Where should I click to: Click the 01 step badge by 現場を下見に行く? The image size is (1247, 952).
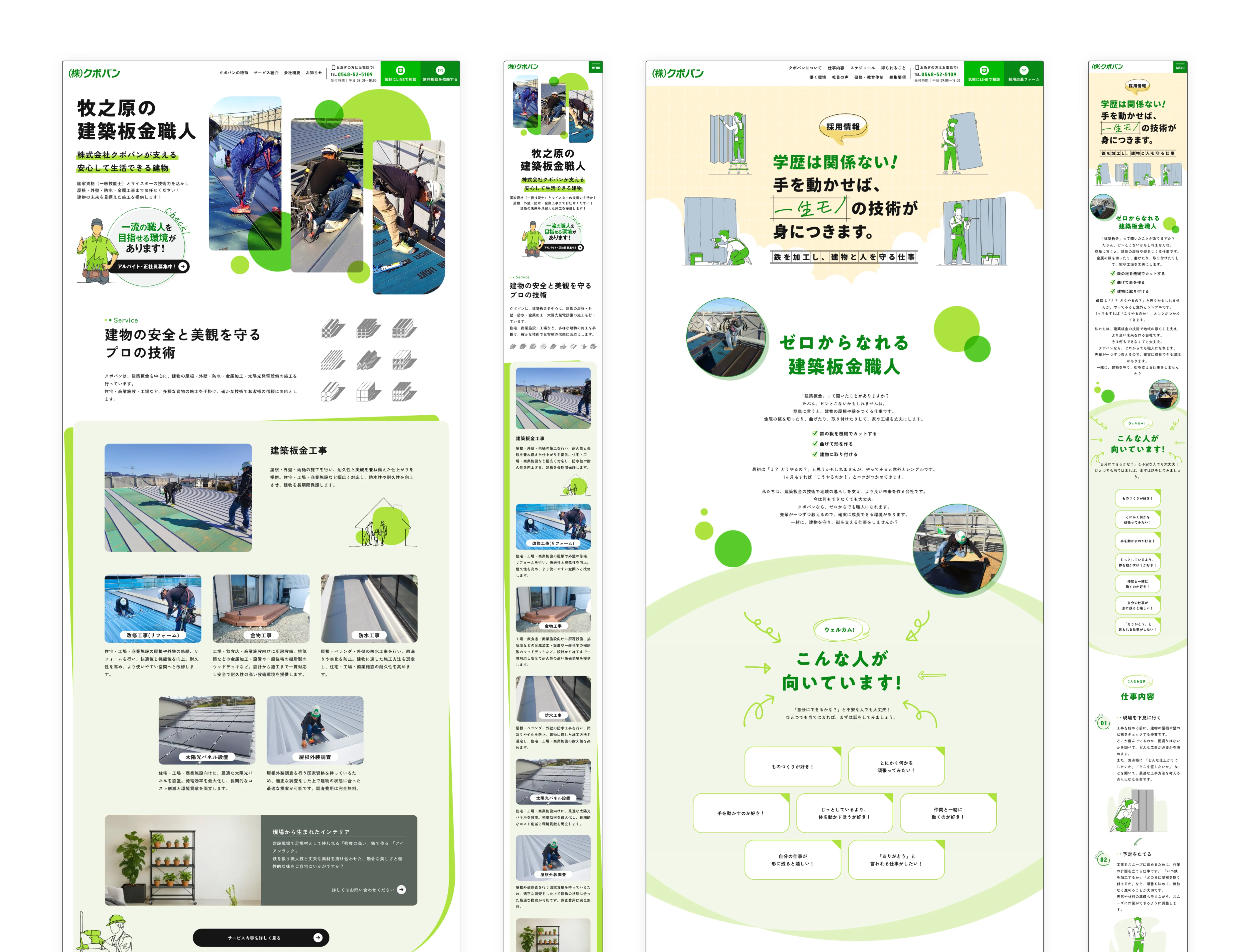pyautogui.click(x=1103, y=723)
